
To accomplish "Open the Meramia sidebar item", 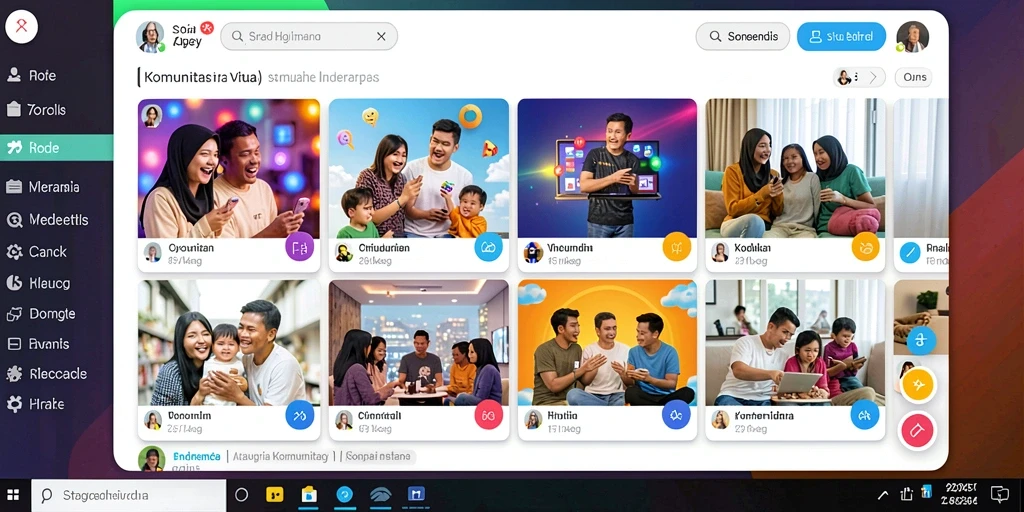I will pyautogui.click(x=42, y=187).
